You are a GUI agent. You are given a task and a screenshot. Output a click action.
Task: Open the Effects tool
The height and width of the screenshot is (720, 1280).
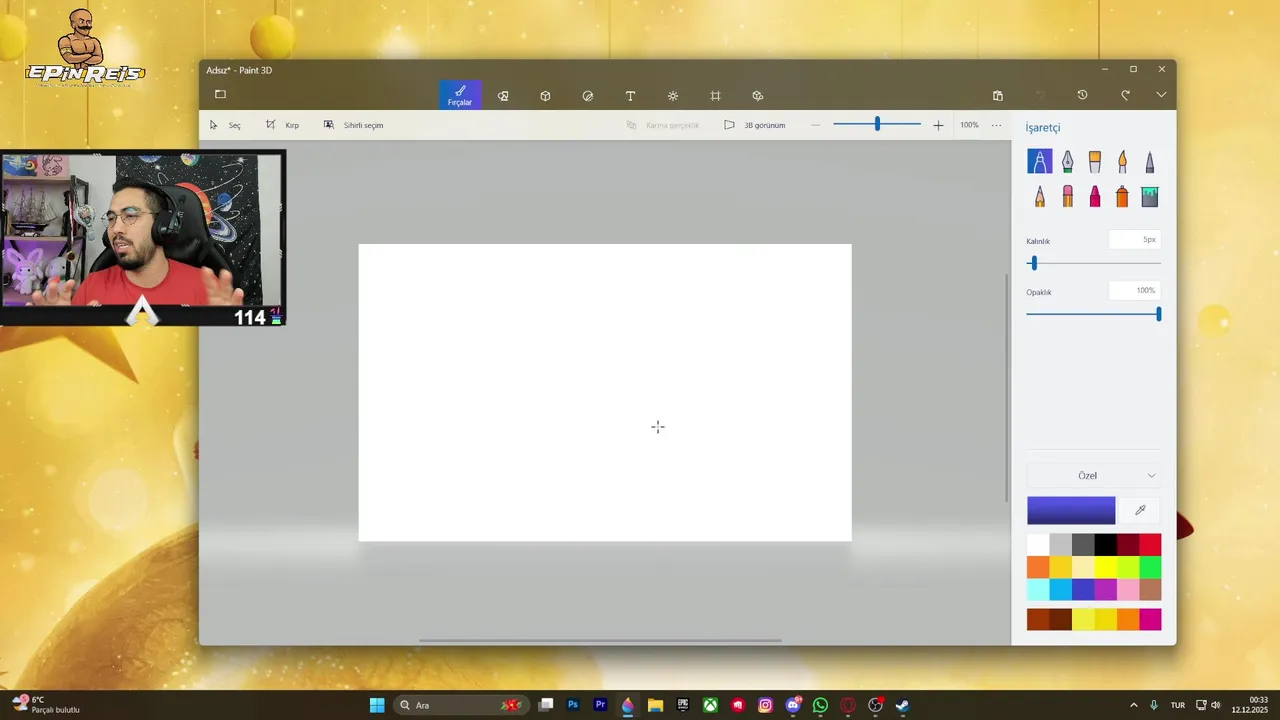pyautogui.click(x=673, y=96)
